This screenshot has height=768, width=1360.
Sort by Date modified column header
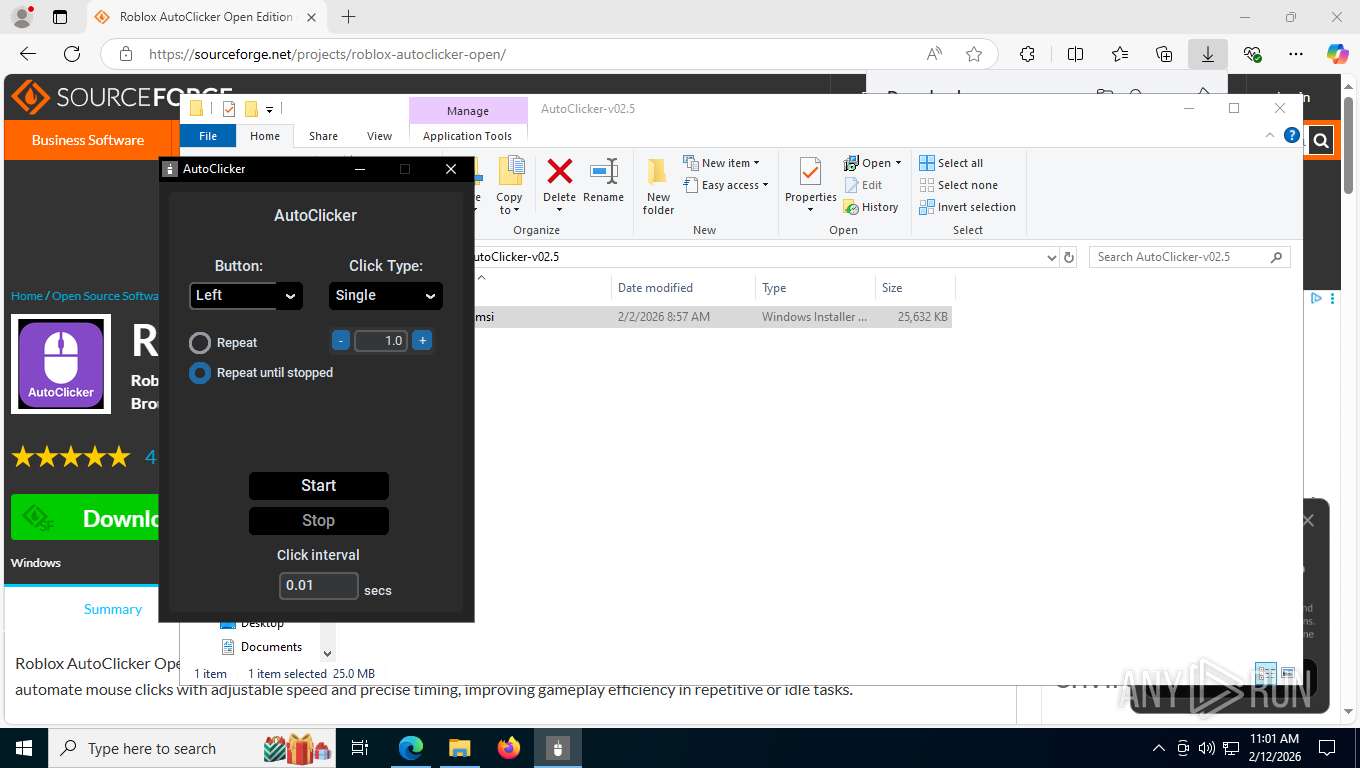(683, 288)
